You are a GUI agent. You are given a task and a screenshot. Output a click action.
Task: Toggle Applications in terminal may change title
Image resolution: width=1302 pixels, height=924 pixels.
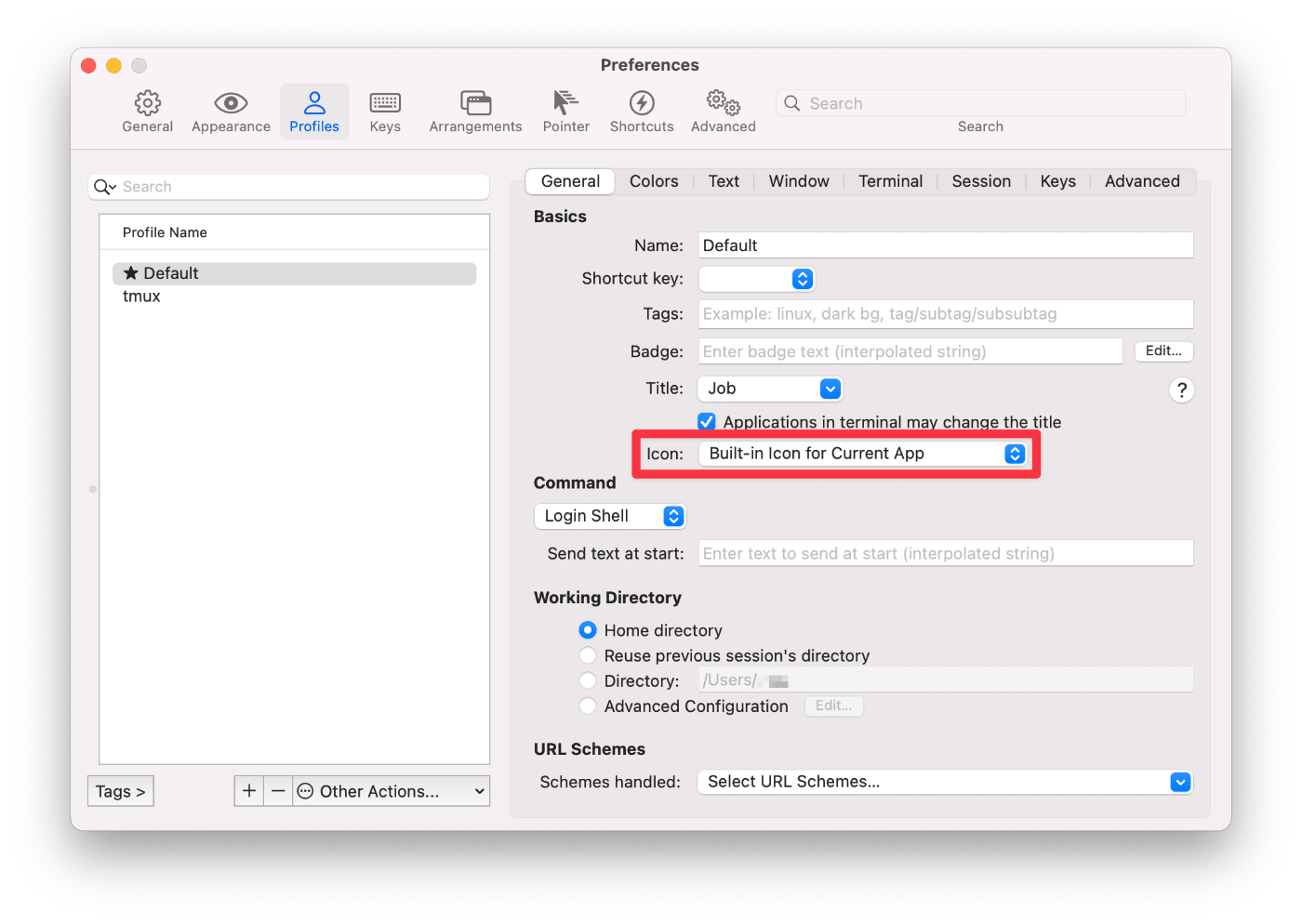[707, 422]
